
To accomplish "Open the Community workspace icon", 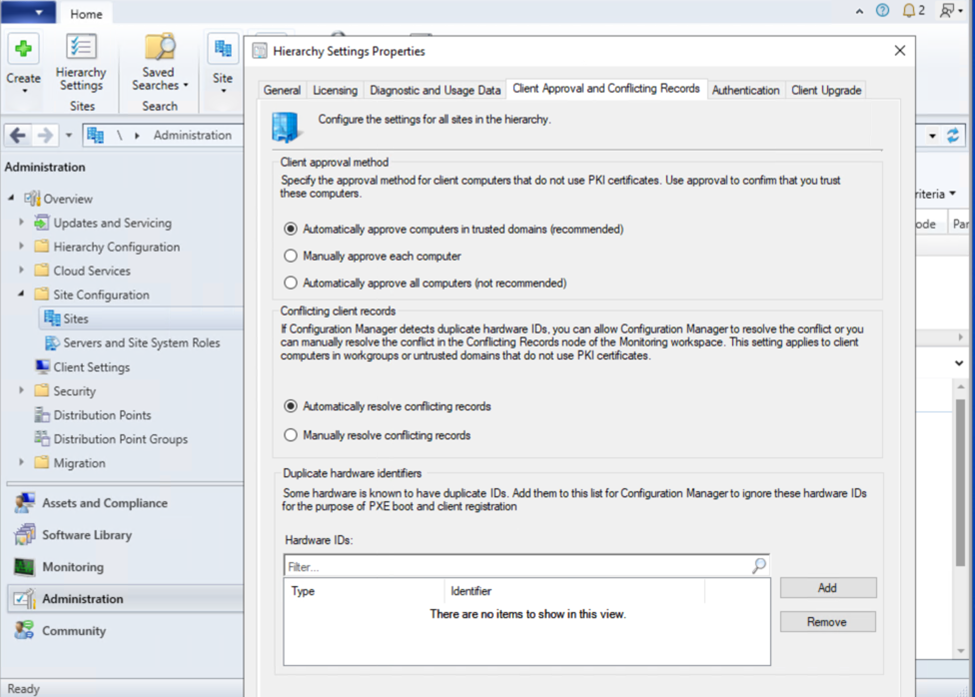I will (24, 630).
